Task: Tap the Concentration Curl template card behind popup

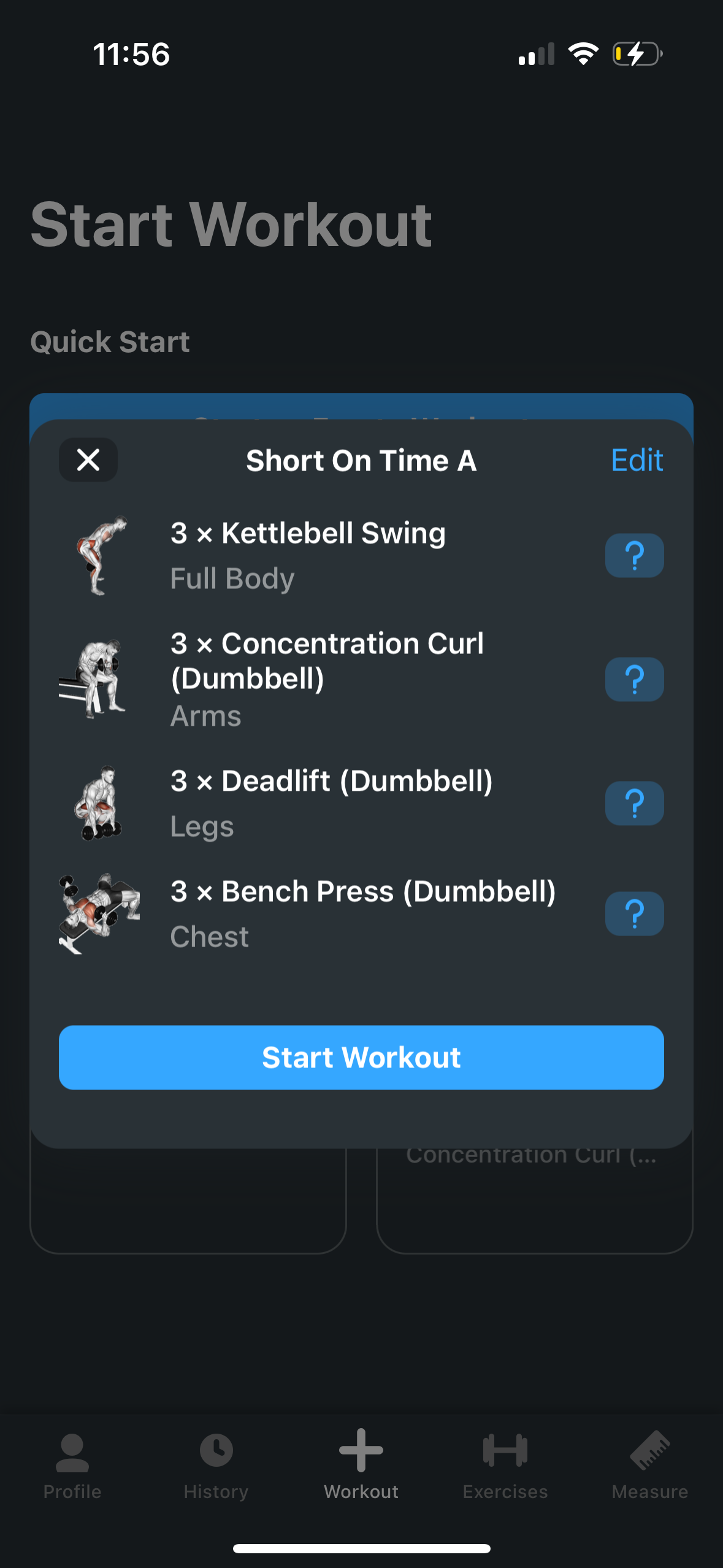Action: [x=534, y=1196]
